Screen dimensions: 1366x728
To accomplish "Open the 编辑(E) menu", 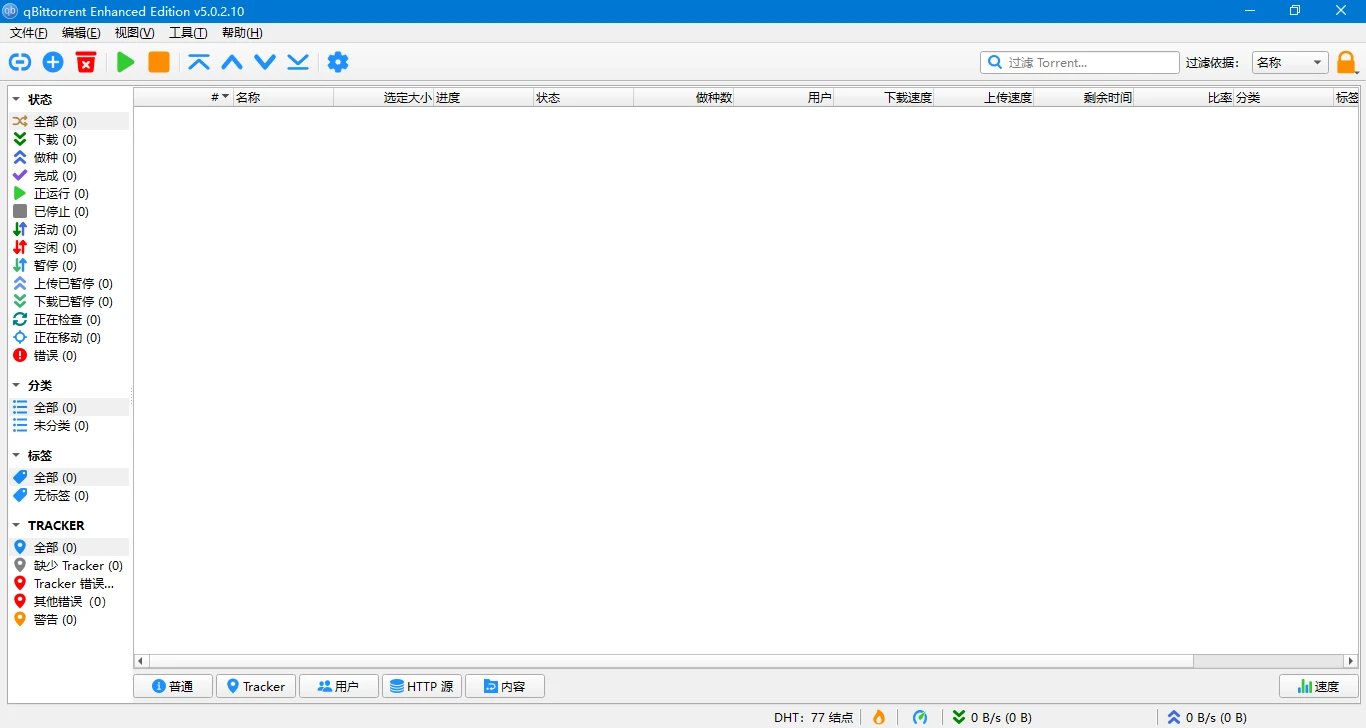I will coord(81,33).
